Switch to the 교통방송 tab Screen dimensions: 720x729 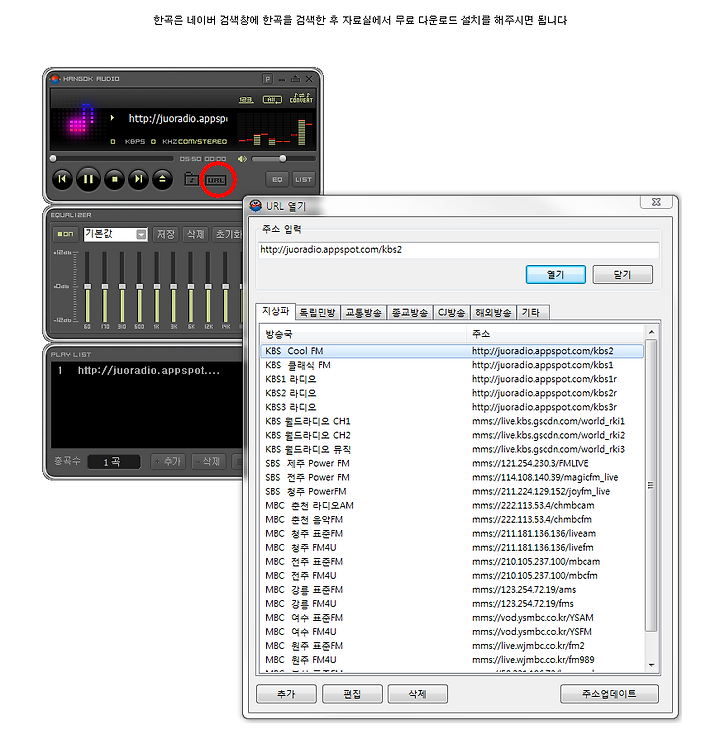point(363,312)
